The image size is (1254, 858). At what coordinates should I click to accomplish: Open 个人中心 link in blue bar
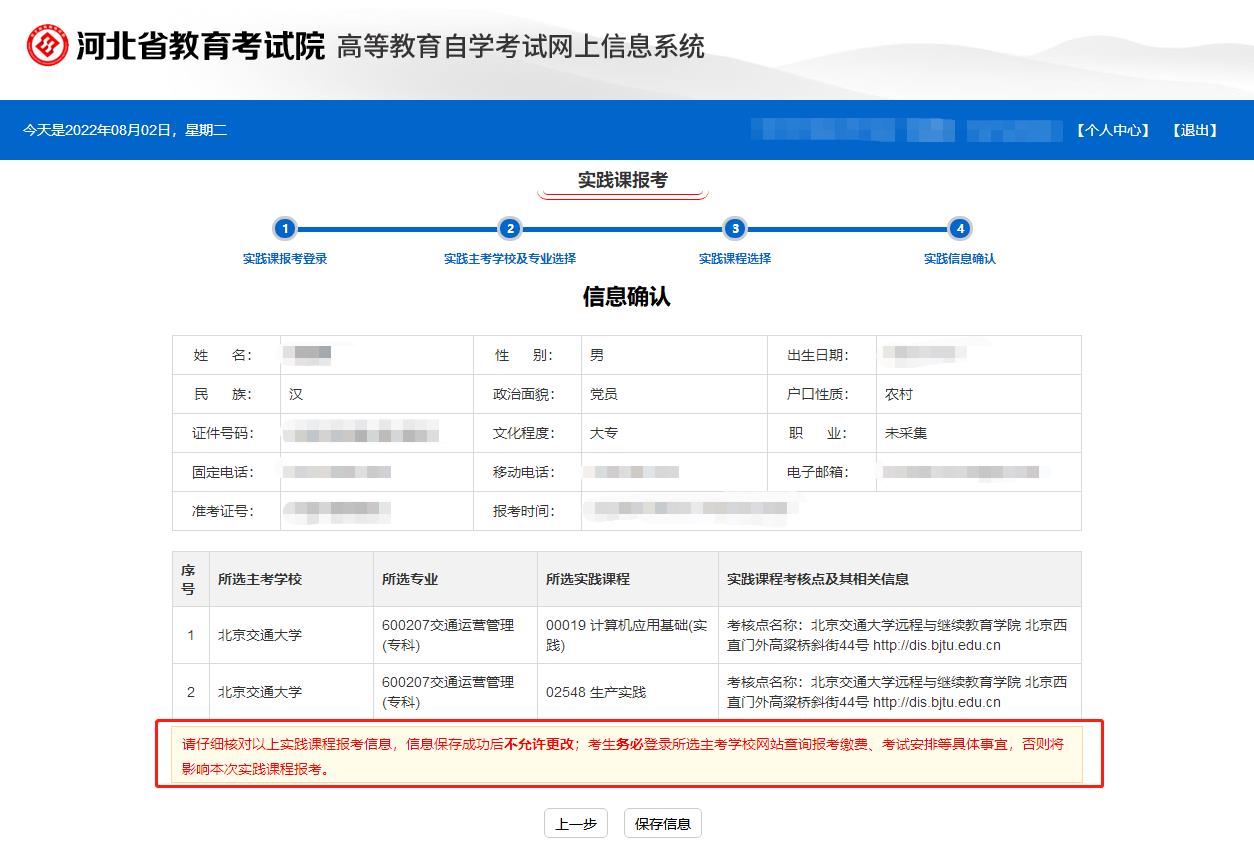coord(1113,130)
